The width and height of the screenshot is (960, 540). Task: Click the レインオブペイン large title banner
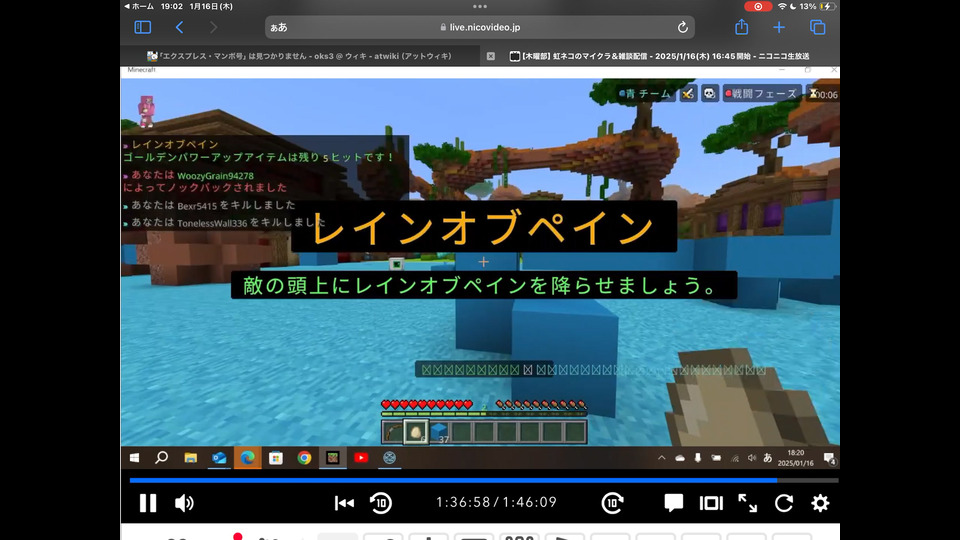(x=484, y=227)
